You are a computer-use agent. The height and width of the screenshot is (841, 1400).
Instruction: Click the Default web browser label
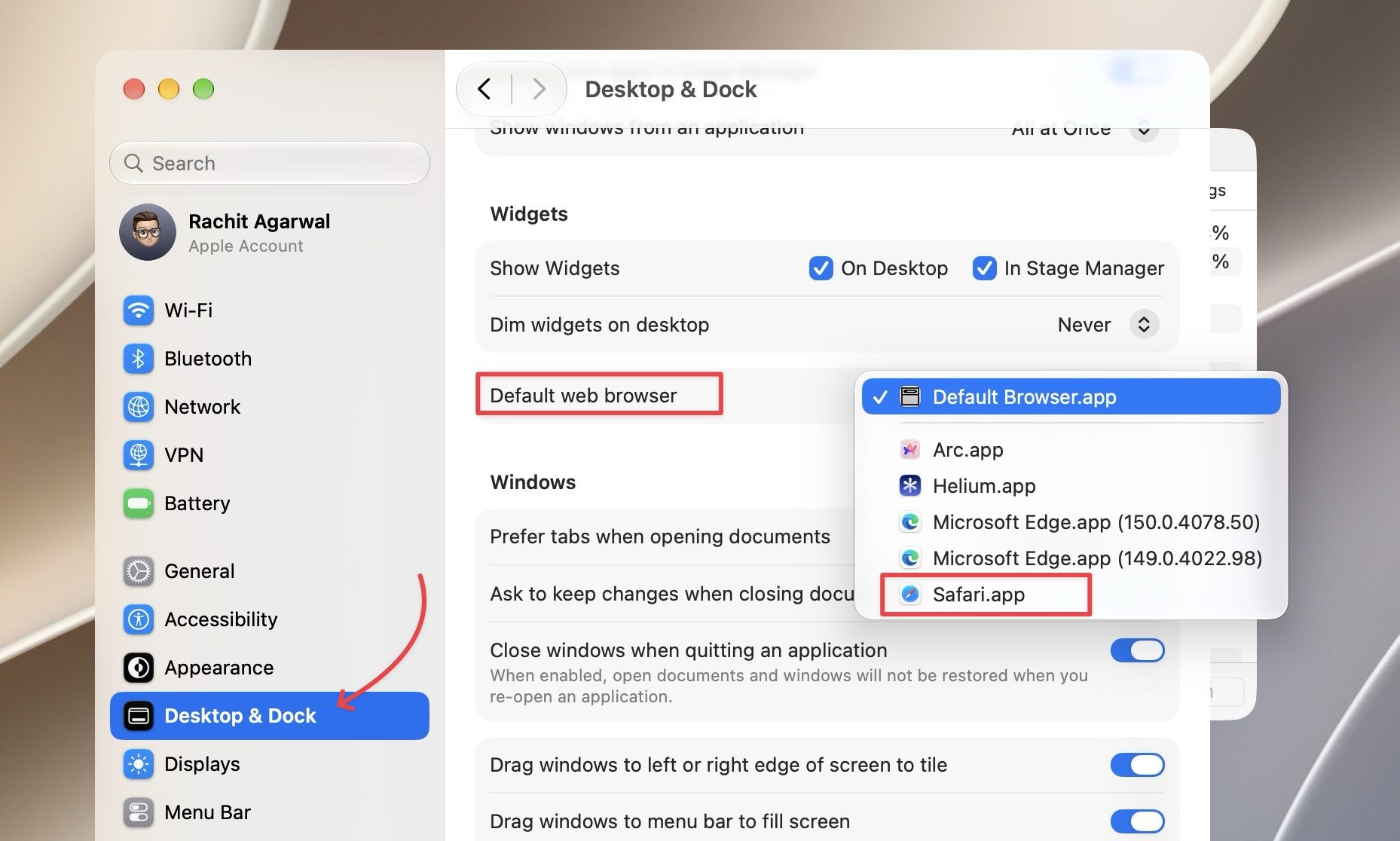[x=583, y=396]
